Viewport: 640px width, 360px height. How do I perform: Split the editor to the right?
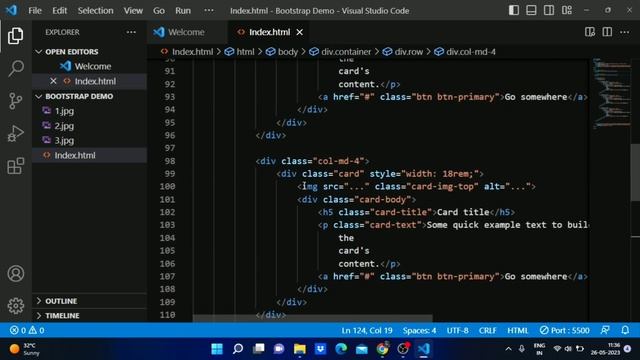[x=607, y=32]
